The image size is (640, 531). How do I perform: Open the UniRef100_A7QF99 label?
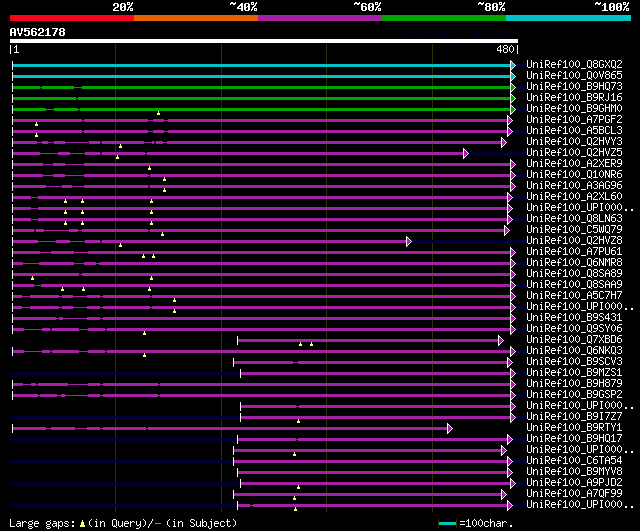pyautogui.click(x=574, y=494)
